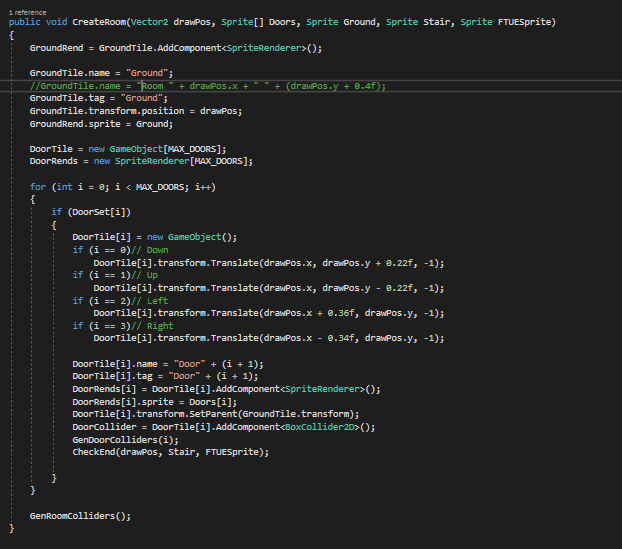Click DoorTile = new GameObject[MAX_DOORS]; line

(128, 149)
